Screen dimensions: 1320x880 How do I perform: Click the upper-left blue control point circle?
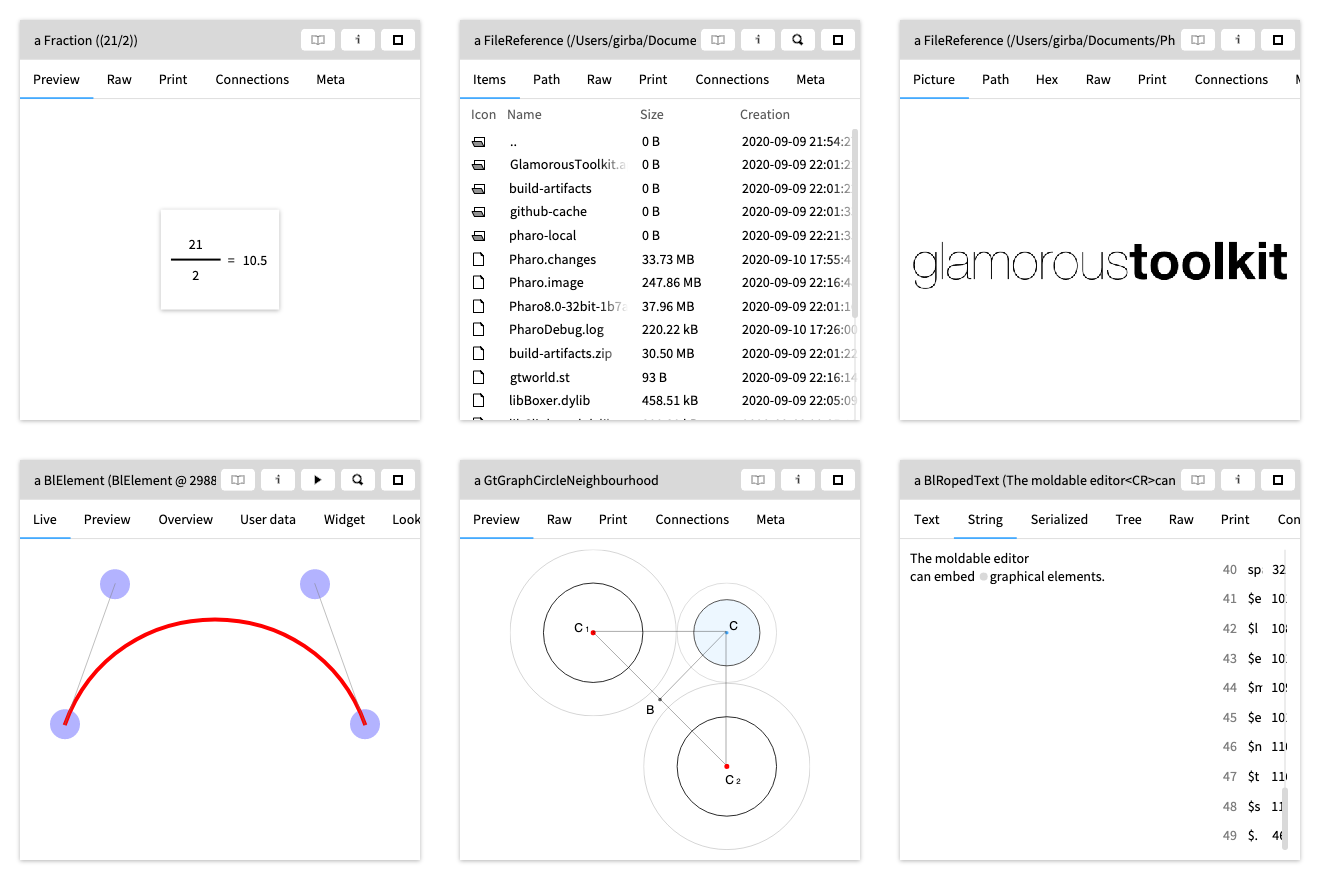click(x=115, y=584)
